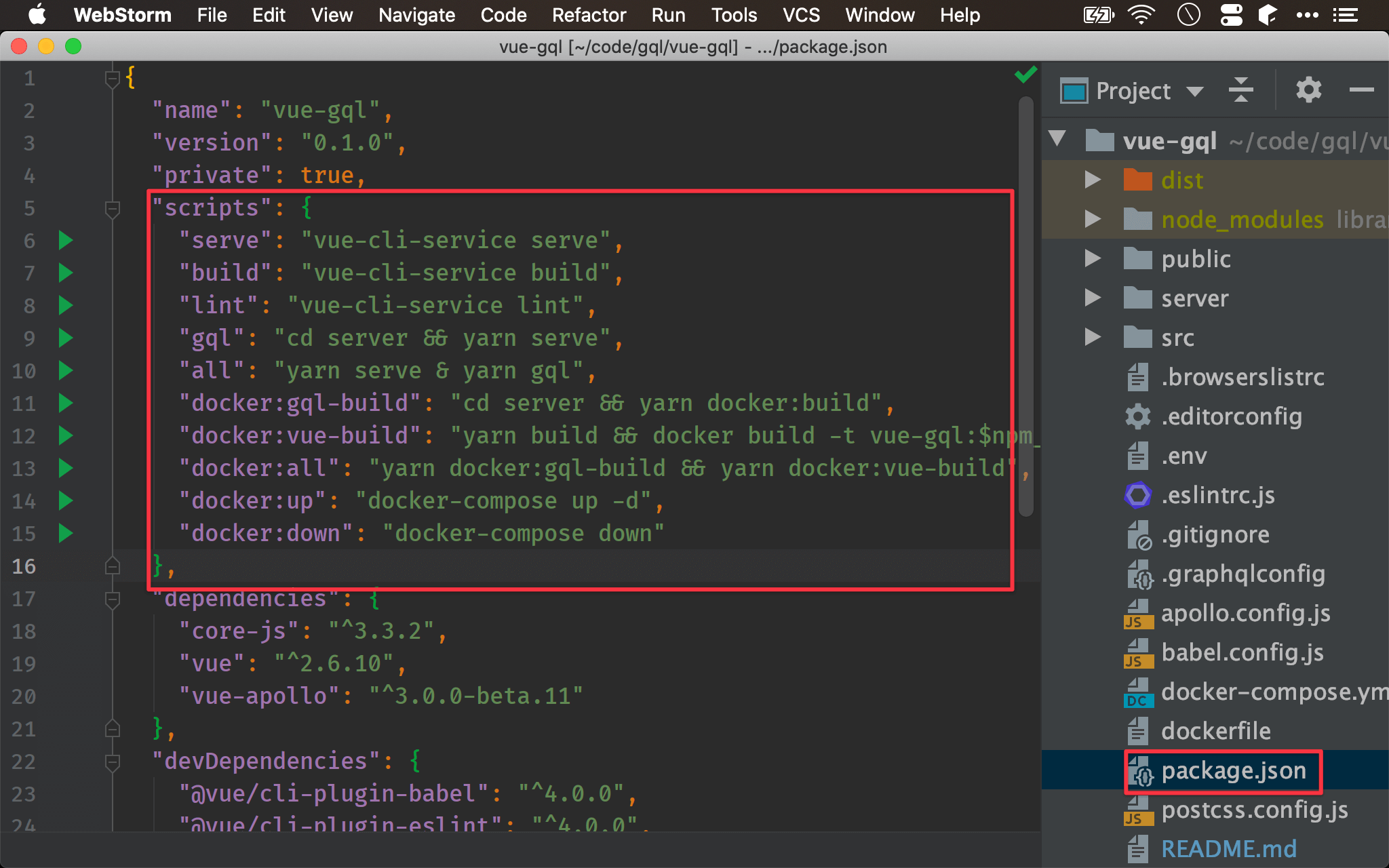Run the serve script gutter icon

pyautogui.click(x=66, y=240)
